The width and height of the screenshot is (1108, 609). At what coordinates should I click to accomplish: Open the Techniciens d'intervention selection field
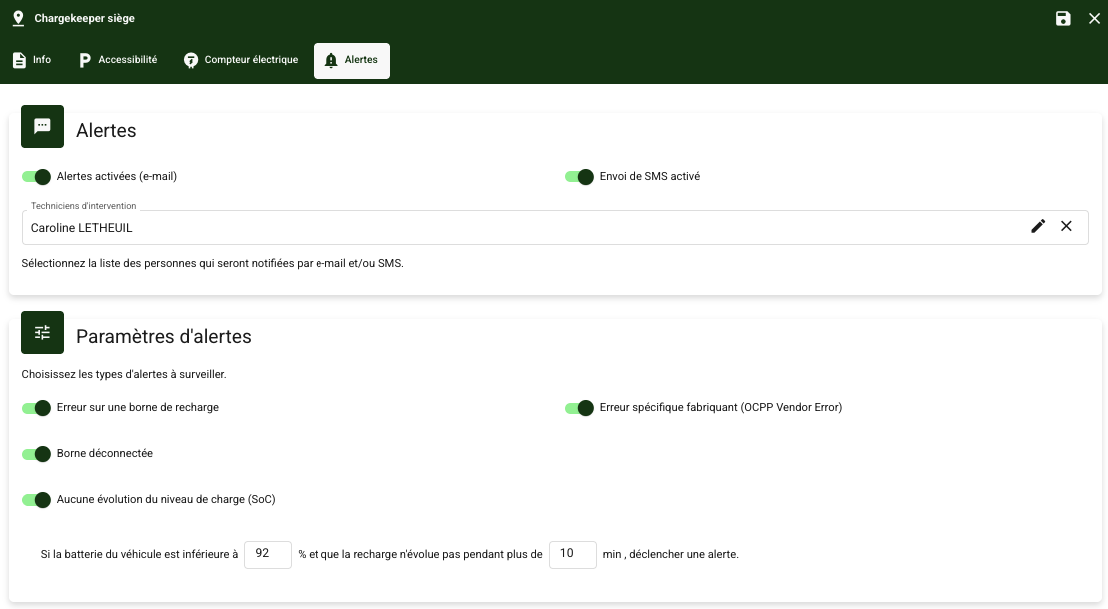click(520, 228)
